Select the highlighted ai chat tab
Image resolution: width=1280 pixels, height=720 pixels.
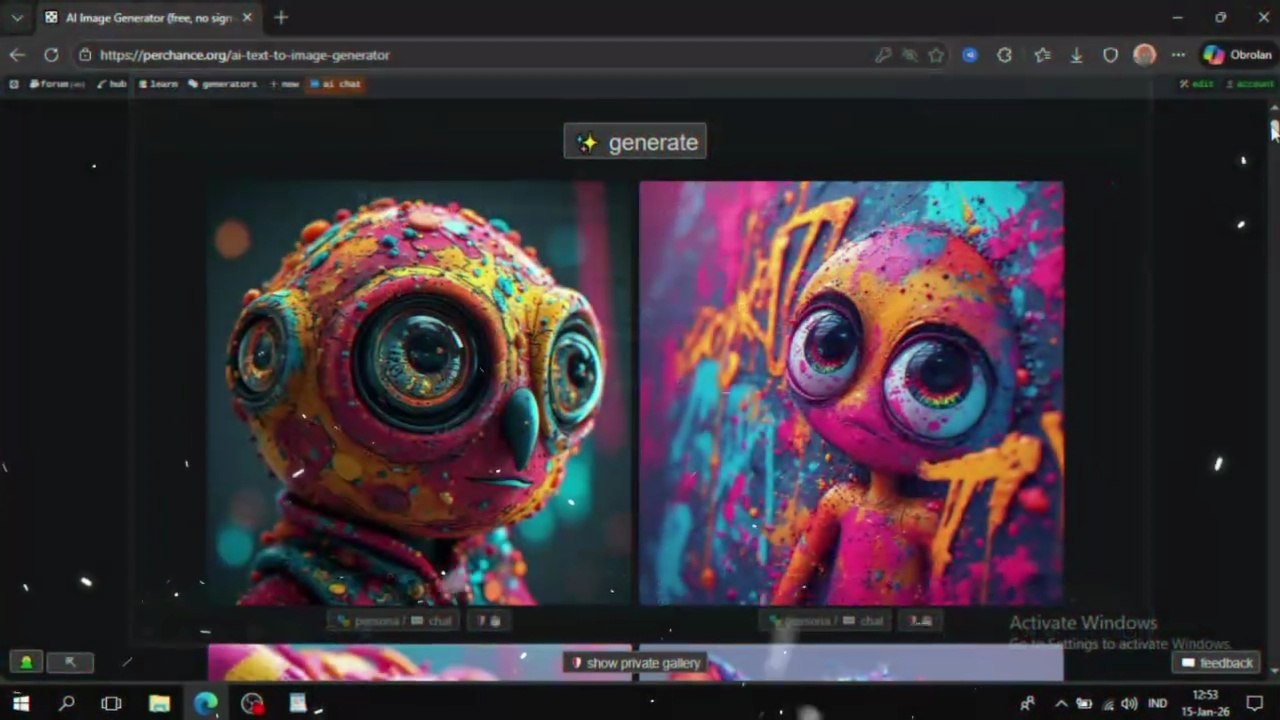click(x=335, y=84)
